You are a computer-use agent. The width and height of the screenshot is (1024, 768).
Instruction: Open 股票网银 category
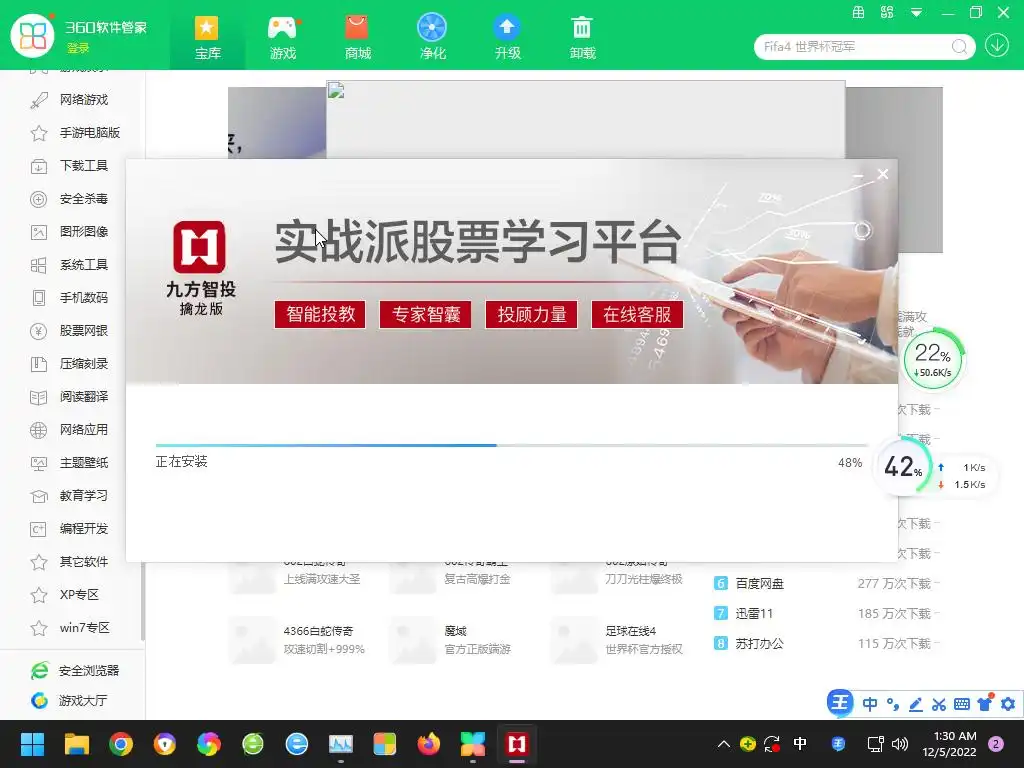pyautogui.click(x=70, y=330)
